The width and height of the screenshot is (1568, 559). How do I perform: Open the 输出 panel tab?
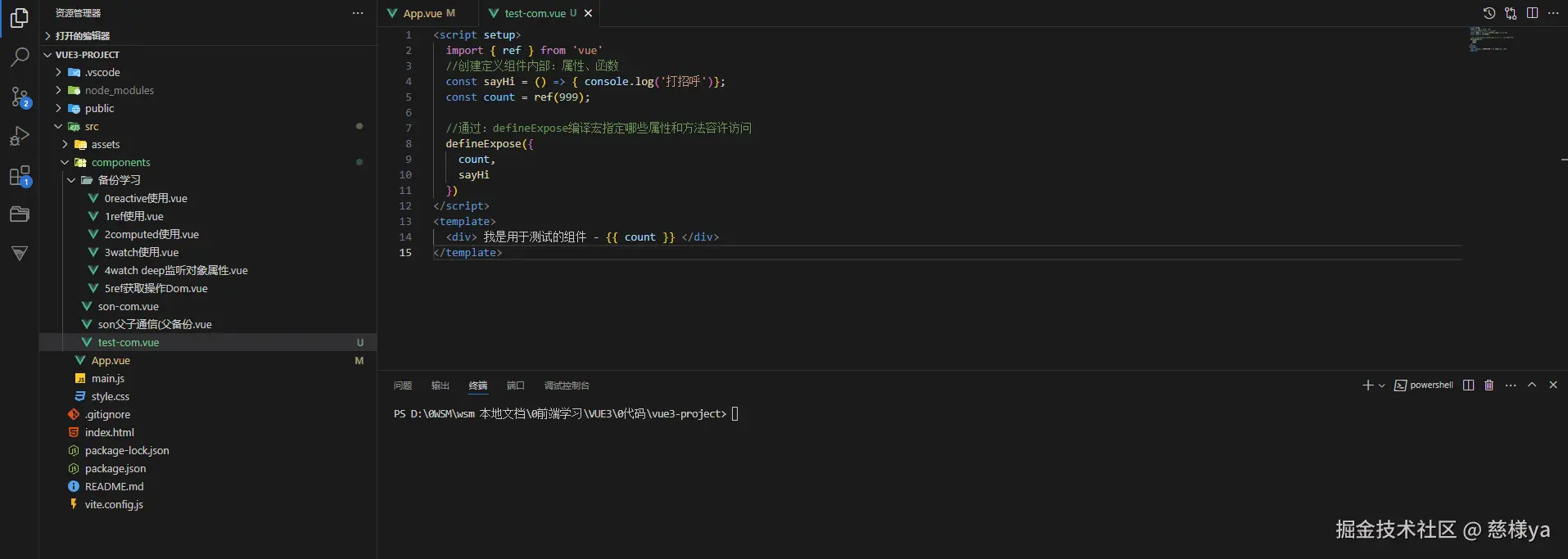[x=441, y=385]
